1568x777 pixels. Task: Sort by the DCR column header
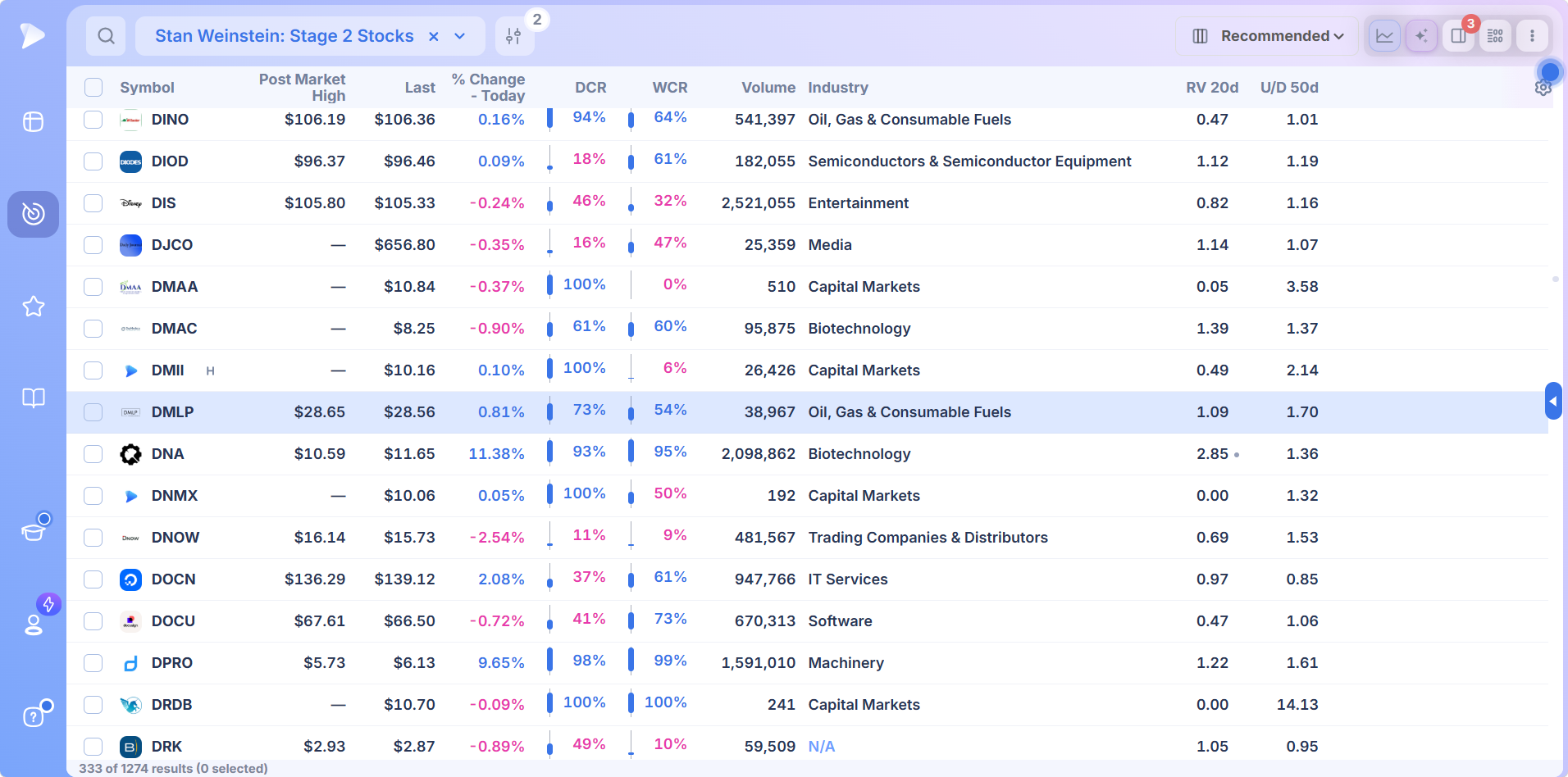pos(590,88)
